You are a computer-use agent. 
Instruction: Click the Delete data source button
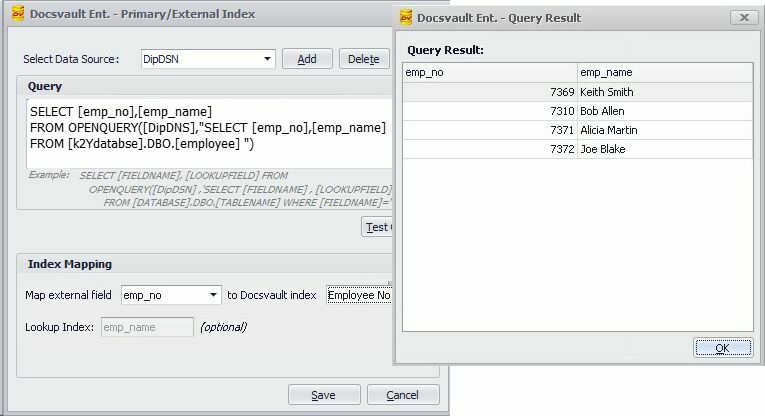(364, 59)
